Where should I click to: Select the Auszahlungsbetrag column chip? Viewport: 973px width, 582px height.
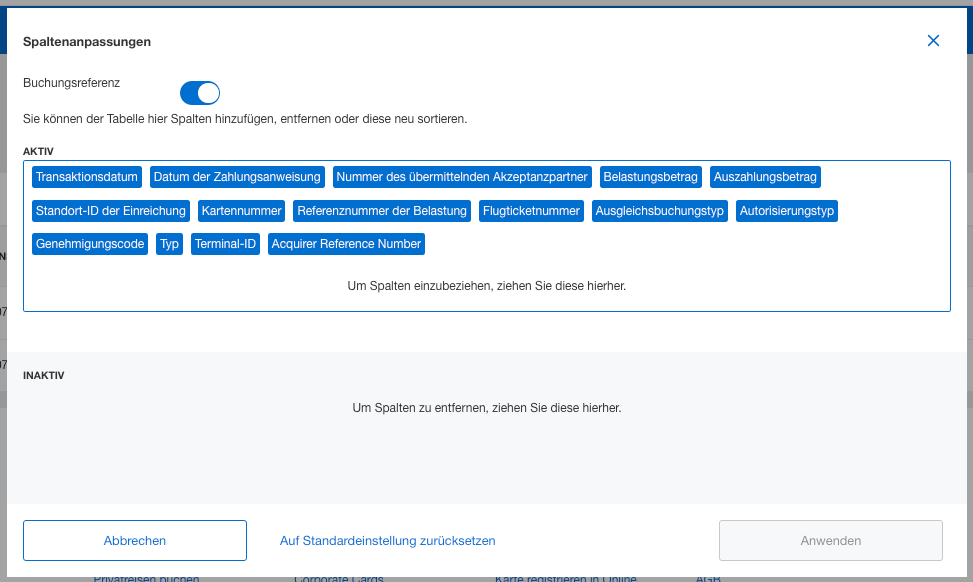click(x=765, y=177)
